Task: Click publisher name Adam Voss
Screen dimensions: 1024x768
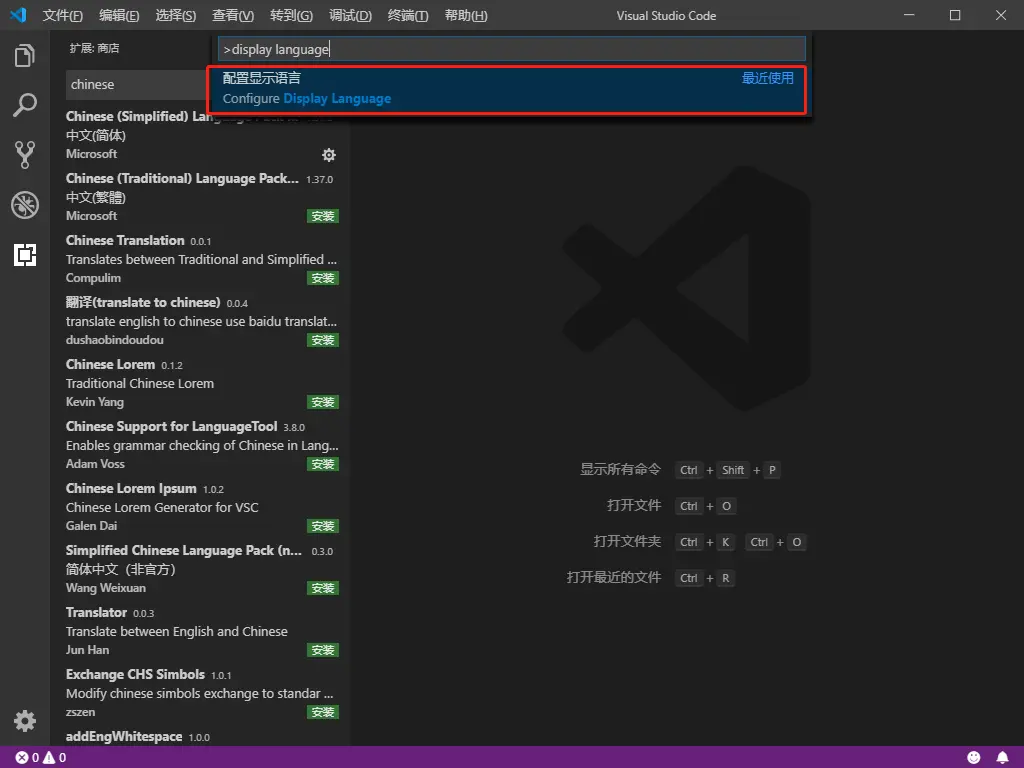Action: point(95,464)
